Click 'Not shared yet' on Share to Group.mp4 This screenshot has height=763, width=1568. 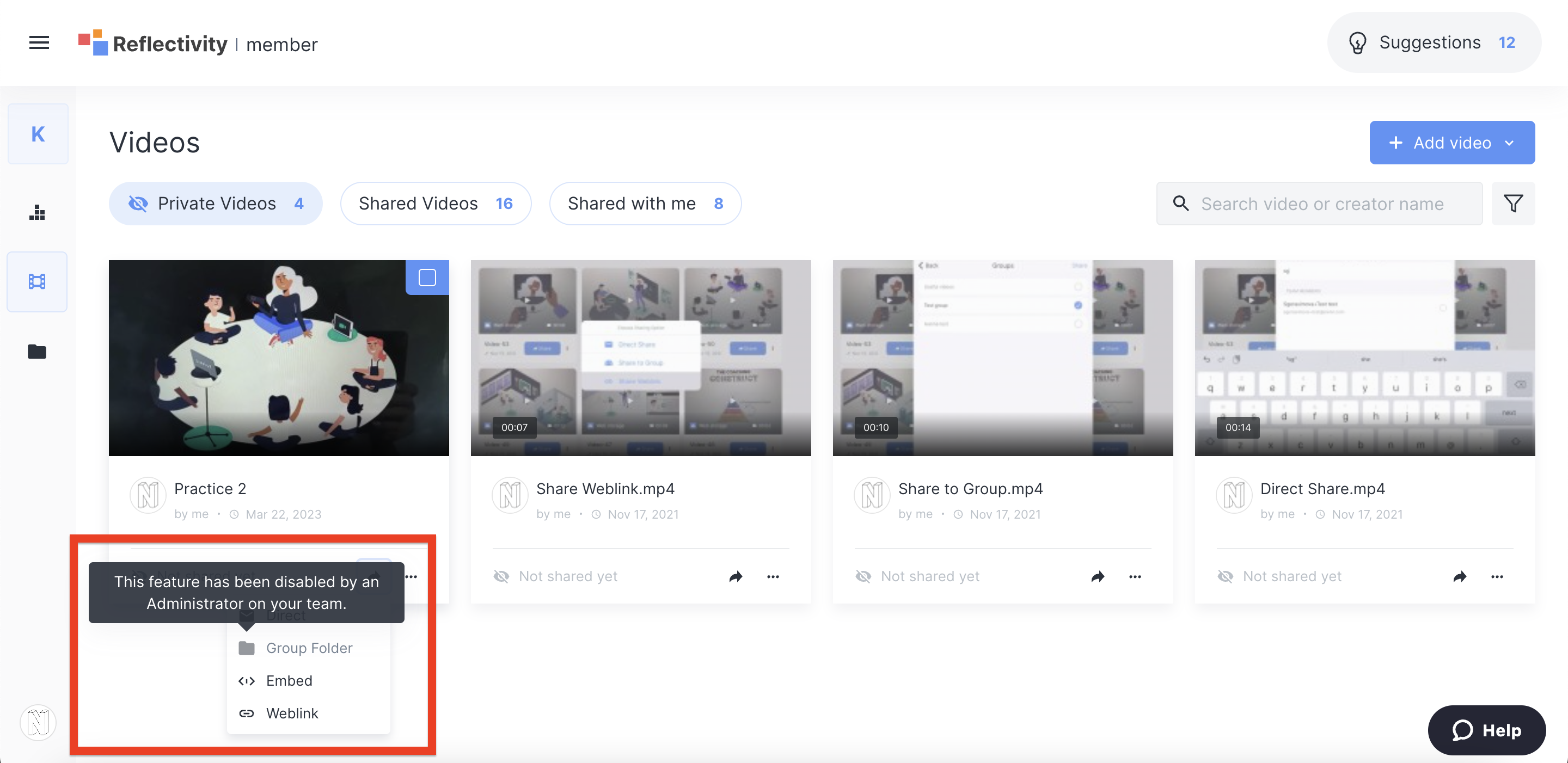[930, 576]
